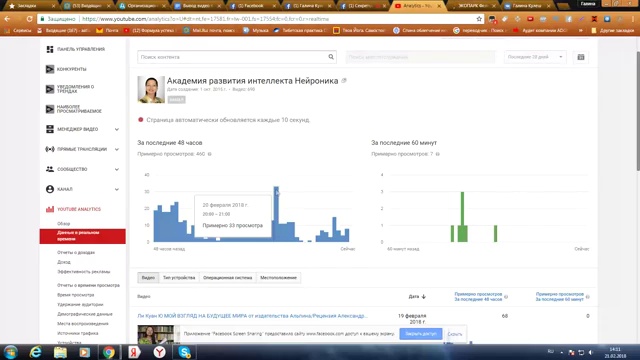640x360 pixels.
Task: Expand the Менеджер видео section
Action: [x=117, y=129]
